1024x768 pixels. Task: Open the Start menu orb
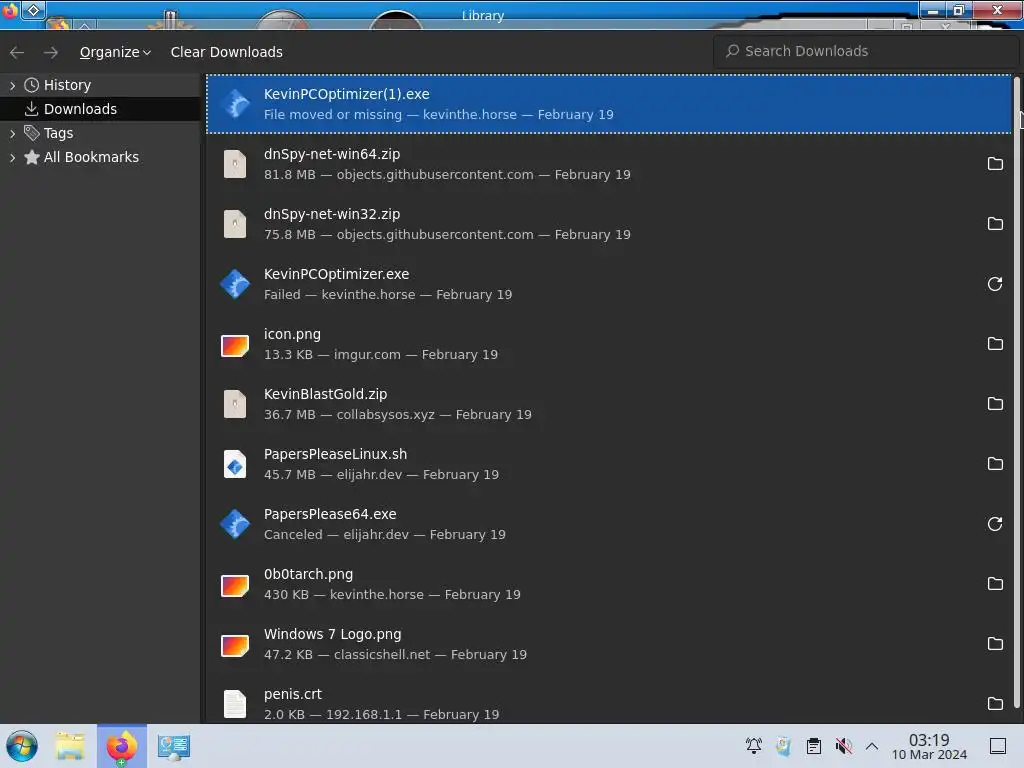22,746
